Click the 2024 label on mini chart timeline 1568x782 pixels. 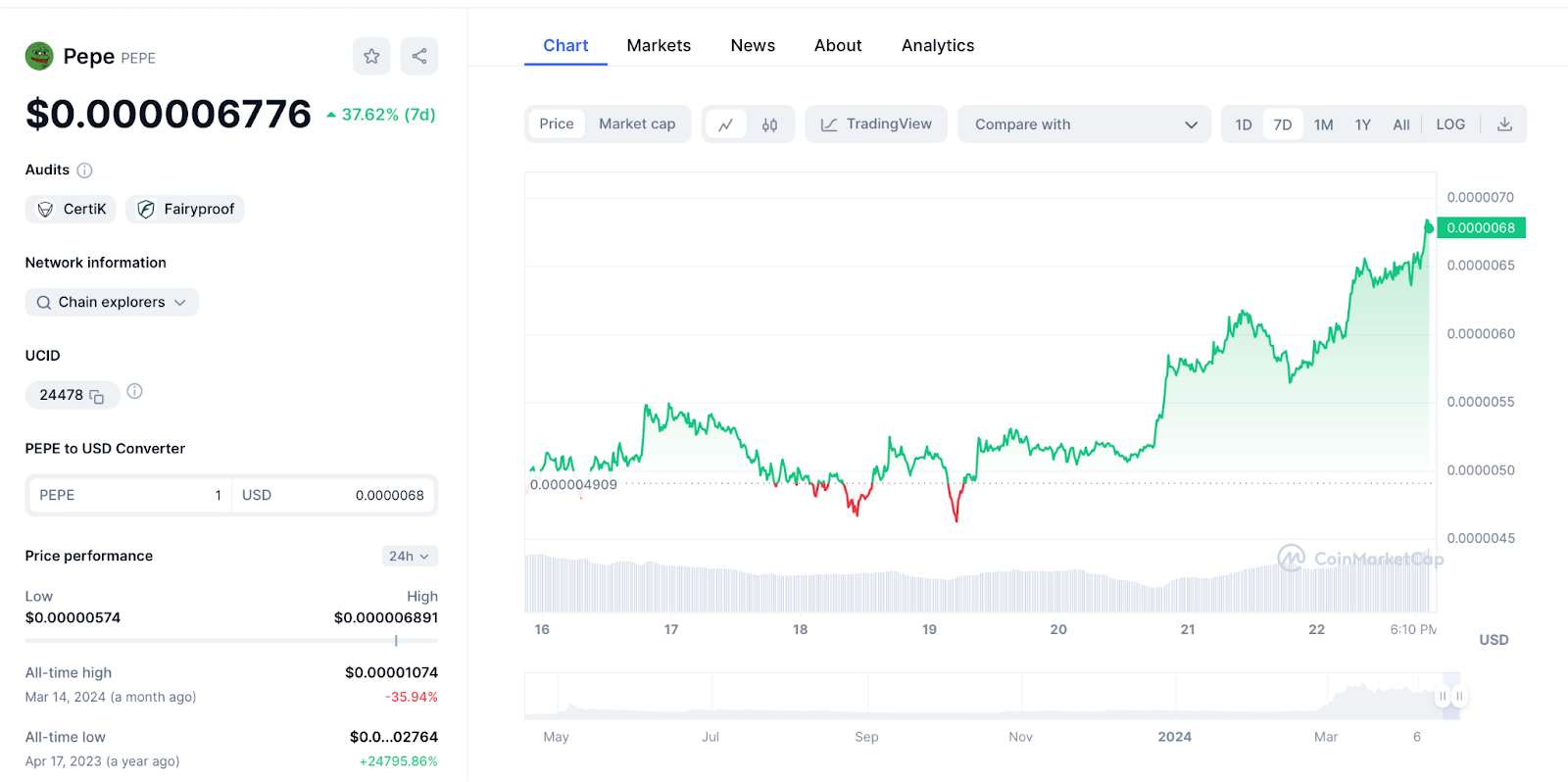(1175, 737)
